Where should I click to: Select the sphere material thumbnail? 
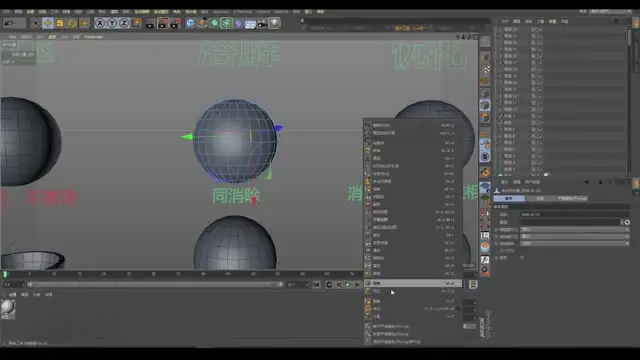(x=8, y=308)
